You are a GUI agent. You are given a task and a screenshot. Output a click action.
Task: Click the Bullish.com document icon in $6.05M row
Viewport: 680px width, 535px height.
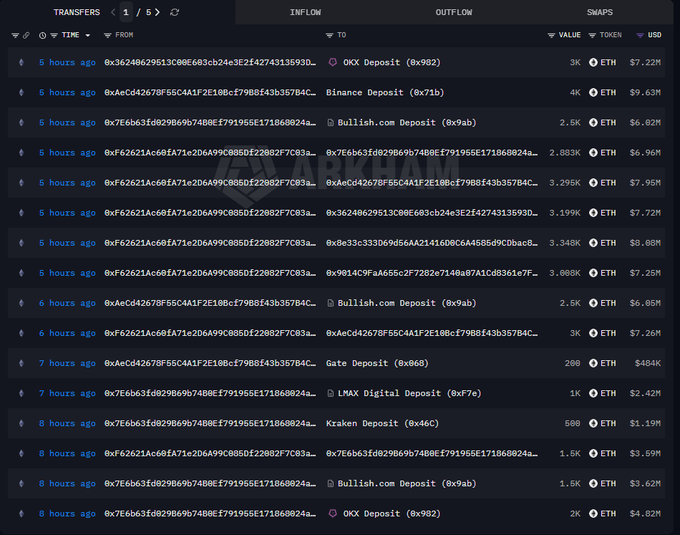(330, 303)
